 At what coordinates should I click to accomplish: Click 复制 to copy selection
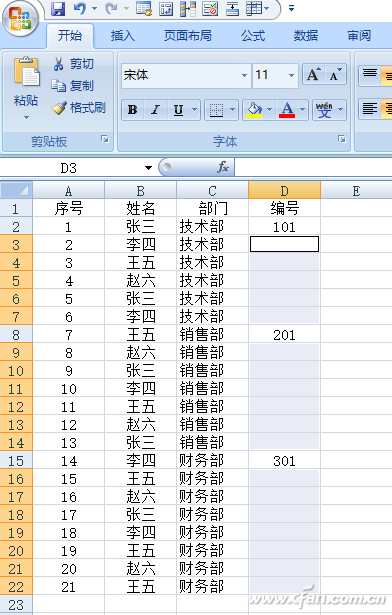73,86
